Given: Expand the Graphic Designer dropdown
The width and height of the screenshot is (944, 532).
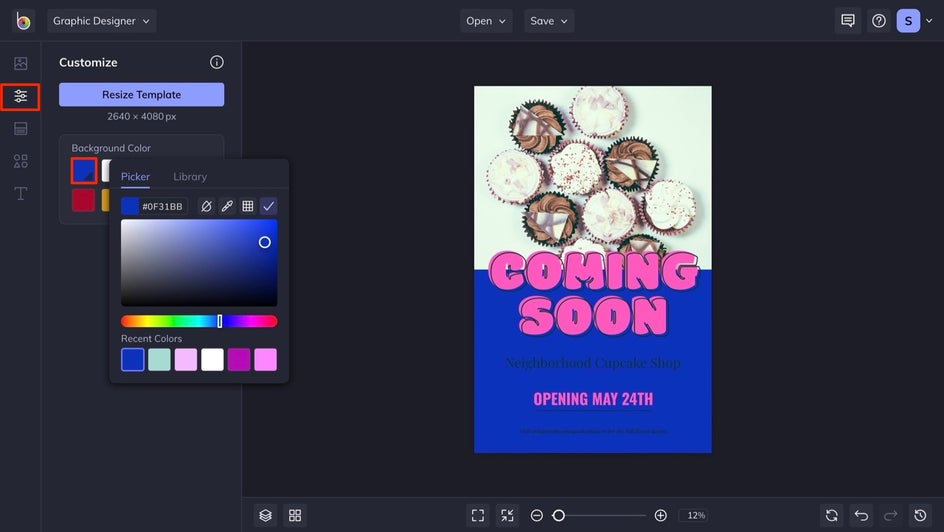Looking at the screenshot, I should click(x=102, y=21).
